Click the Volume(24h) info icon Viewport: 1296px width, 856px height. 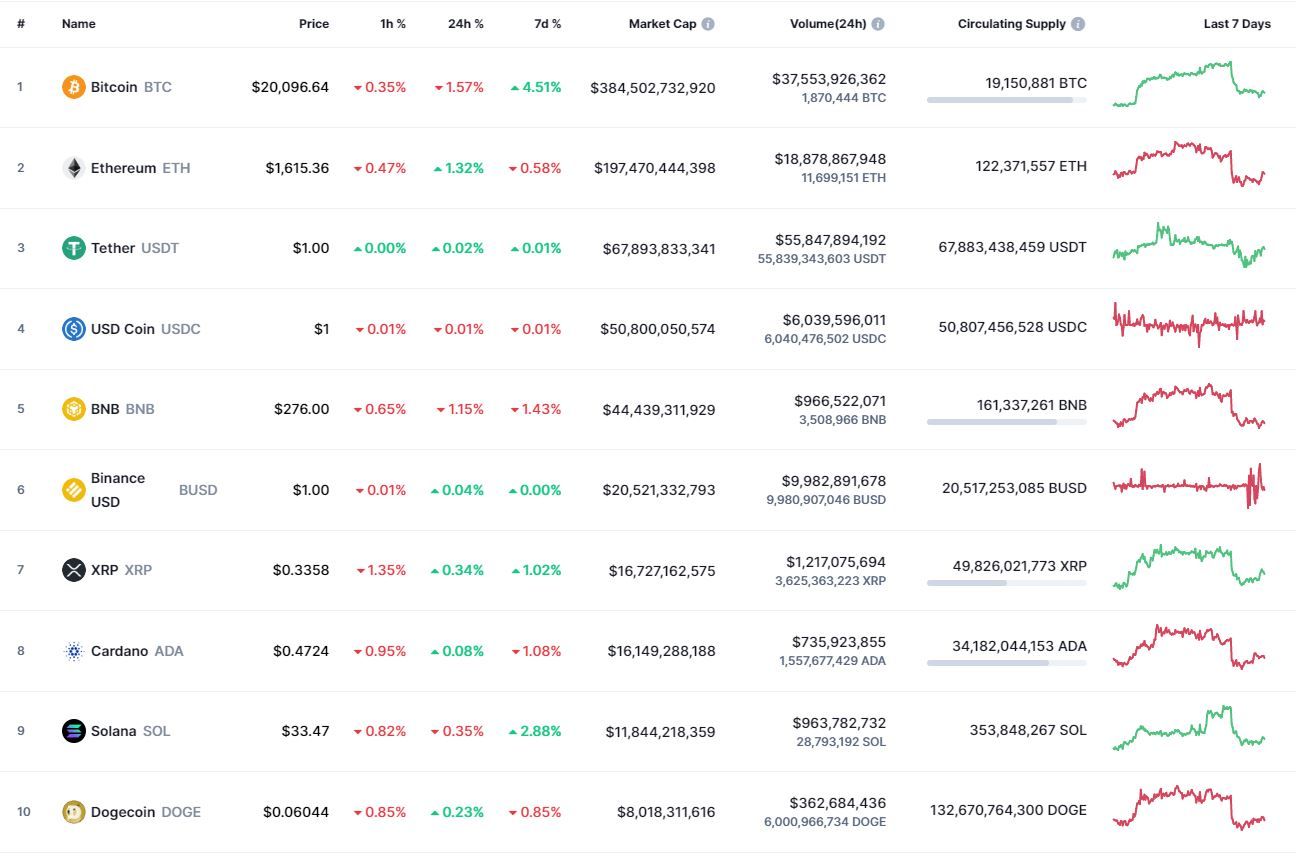click(878, 24)
